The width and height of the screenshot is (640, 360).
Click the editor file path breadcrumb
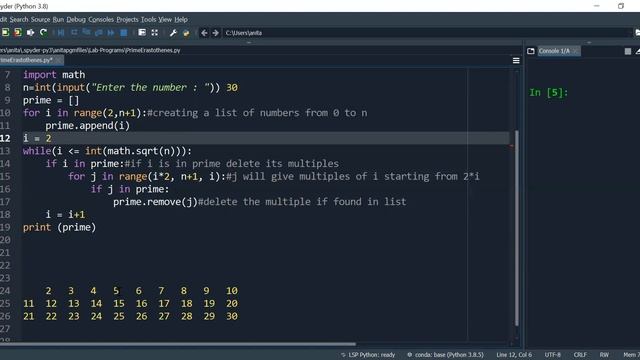(90, 50)
